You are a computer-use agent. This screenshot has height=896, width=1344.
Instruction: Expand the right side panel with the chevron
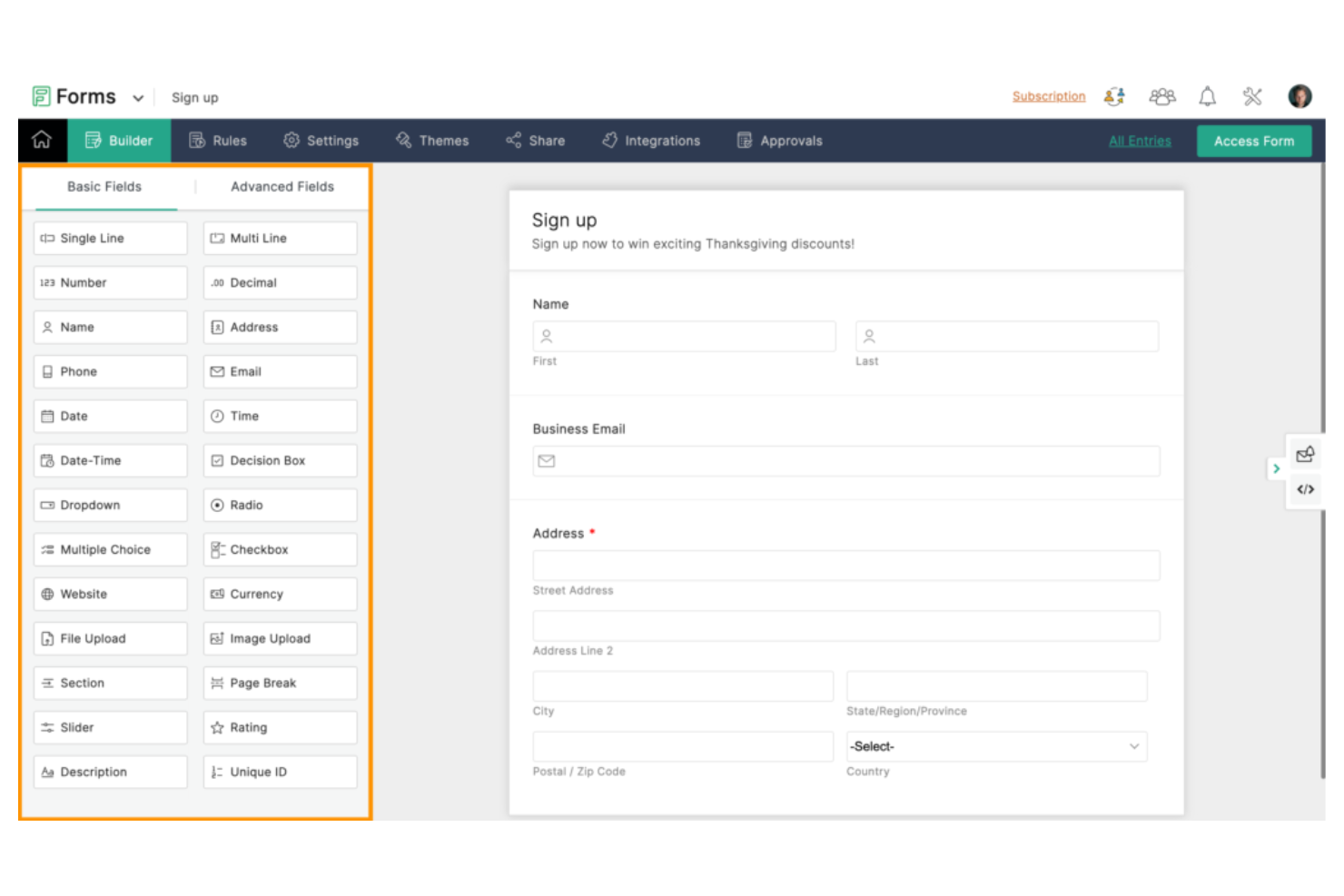[1277, 469]
